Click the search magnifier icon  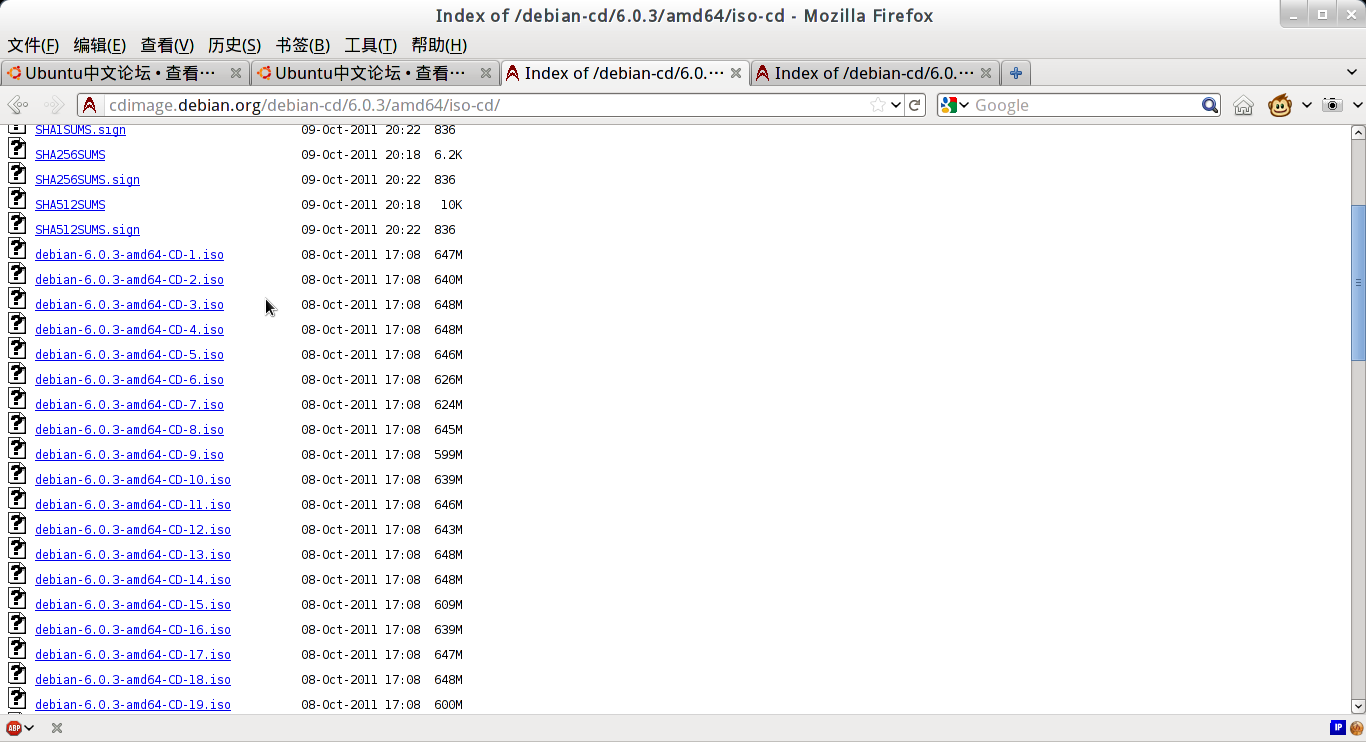pos(1210,105)
